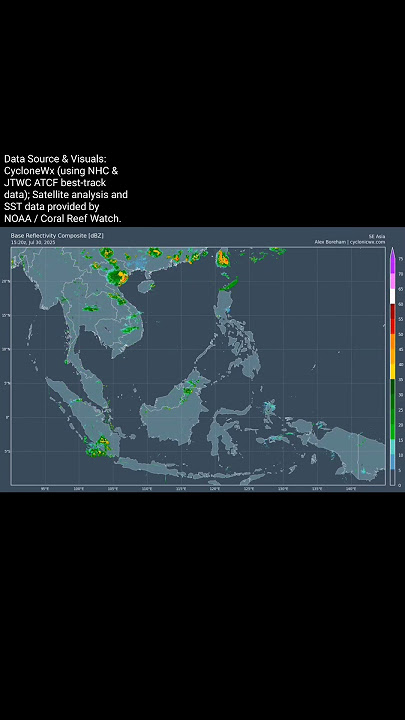Click the white 60-65 dBZ color band

[392, 296]
